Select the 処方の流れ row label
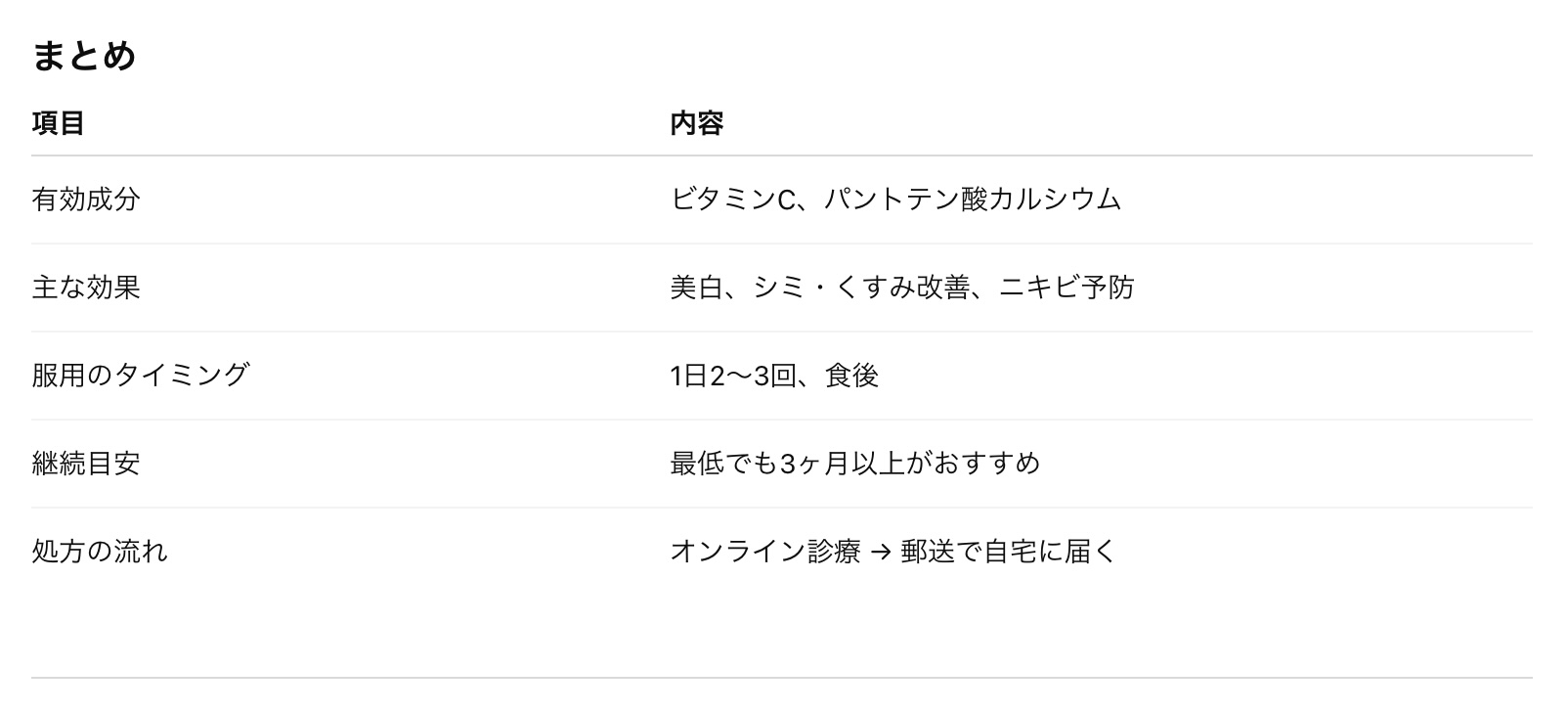The image size is (1568, 712). (100, 552)
